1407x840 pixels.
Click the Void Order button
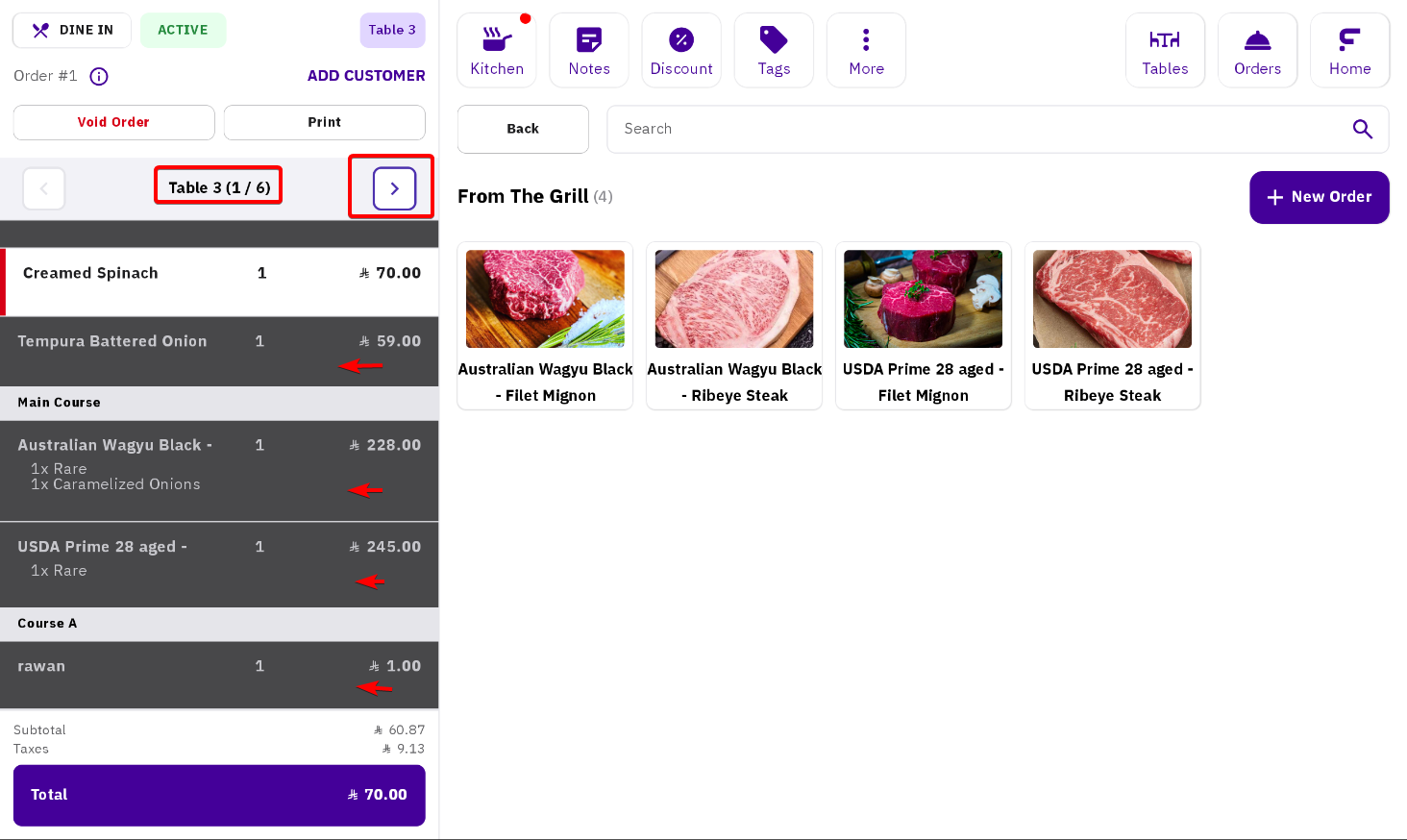point(113,122)
